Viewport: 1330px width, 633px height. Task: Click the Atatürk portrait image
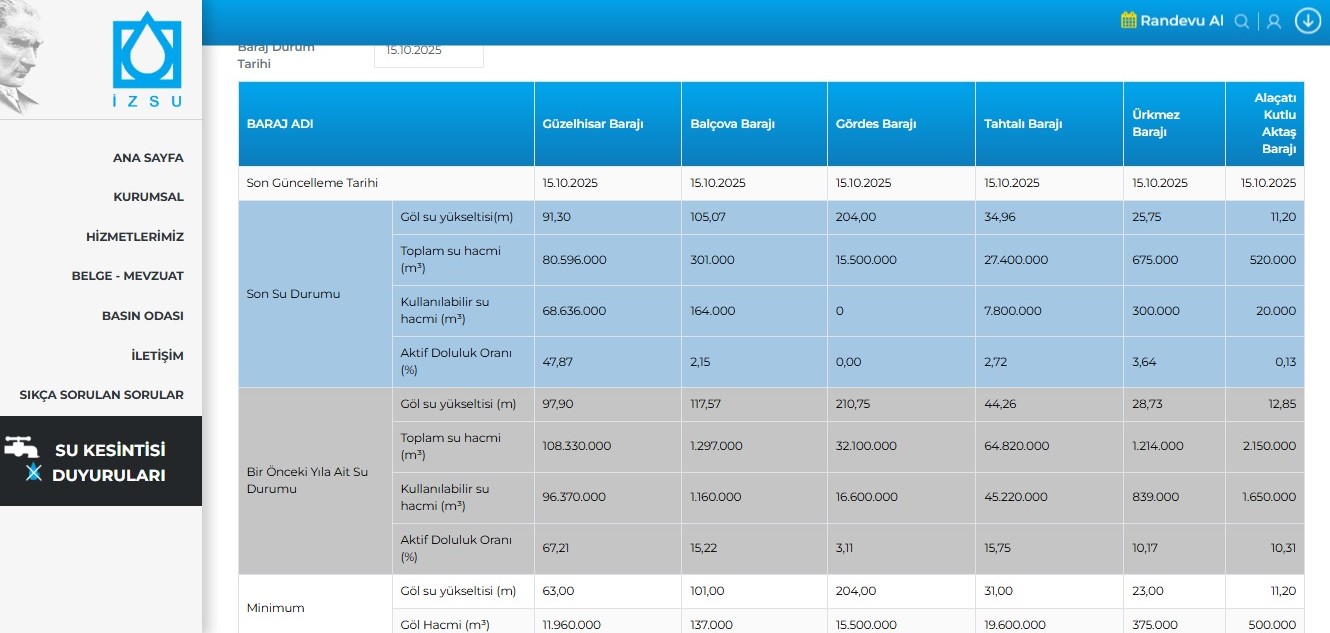click(20, 55)
